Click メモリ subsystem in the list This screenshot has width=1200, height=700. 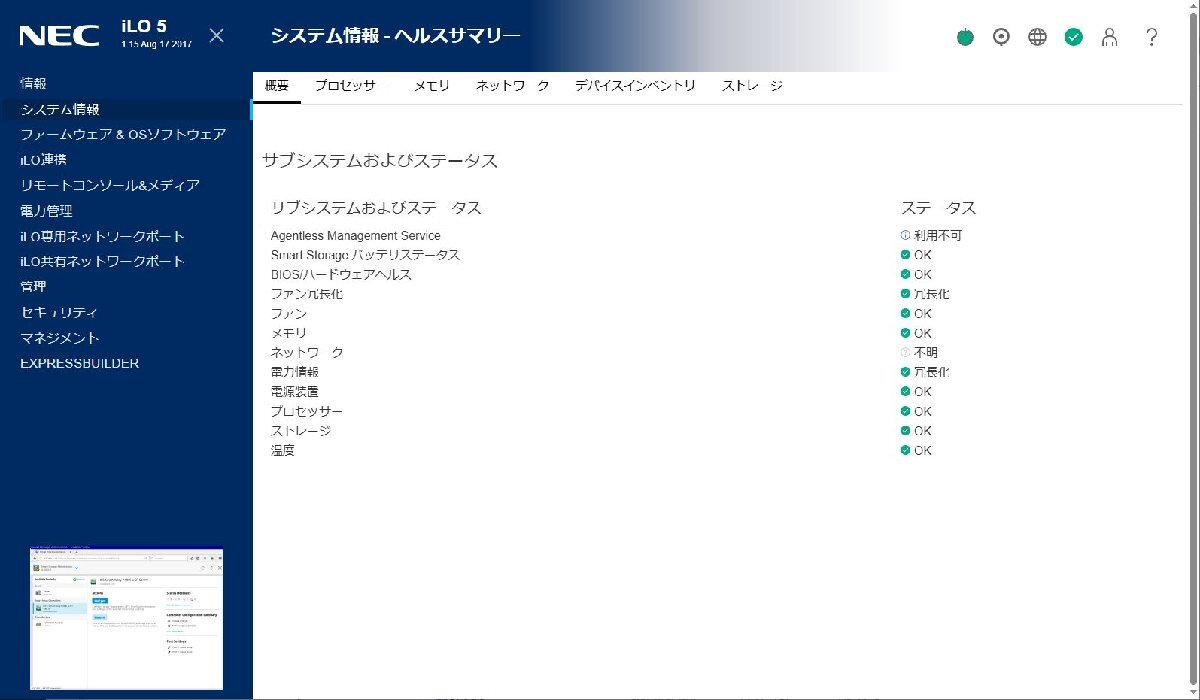[x=289, y=333]
